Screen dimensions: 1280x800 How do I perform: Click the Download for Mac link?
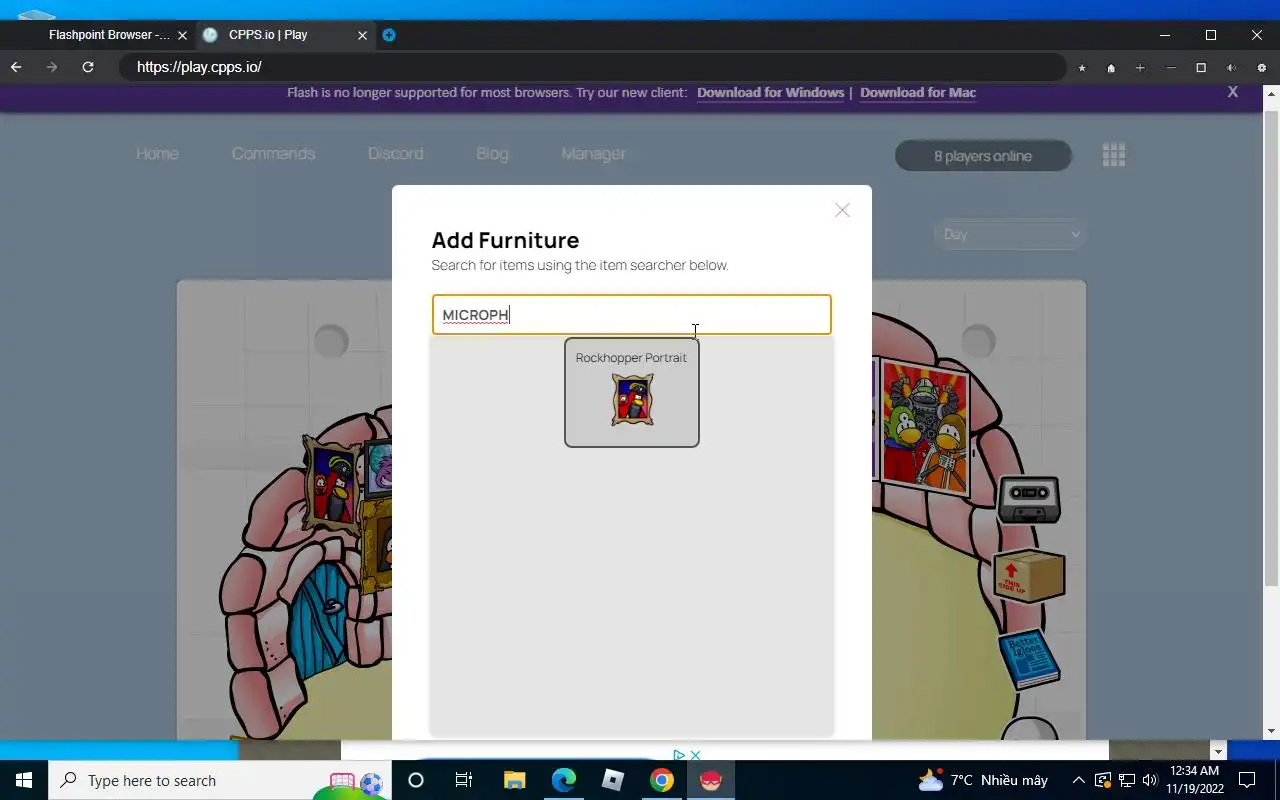click(x=918, y=92)
